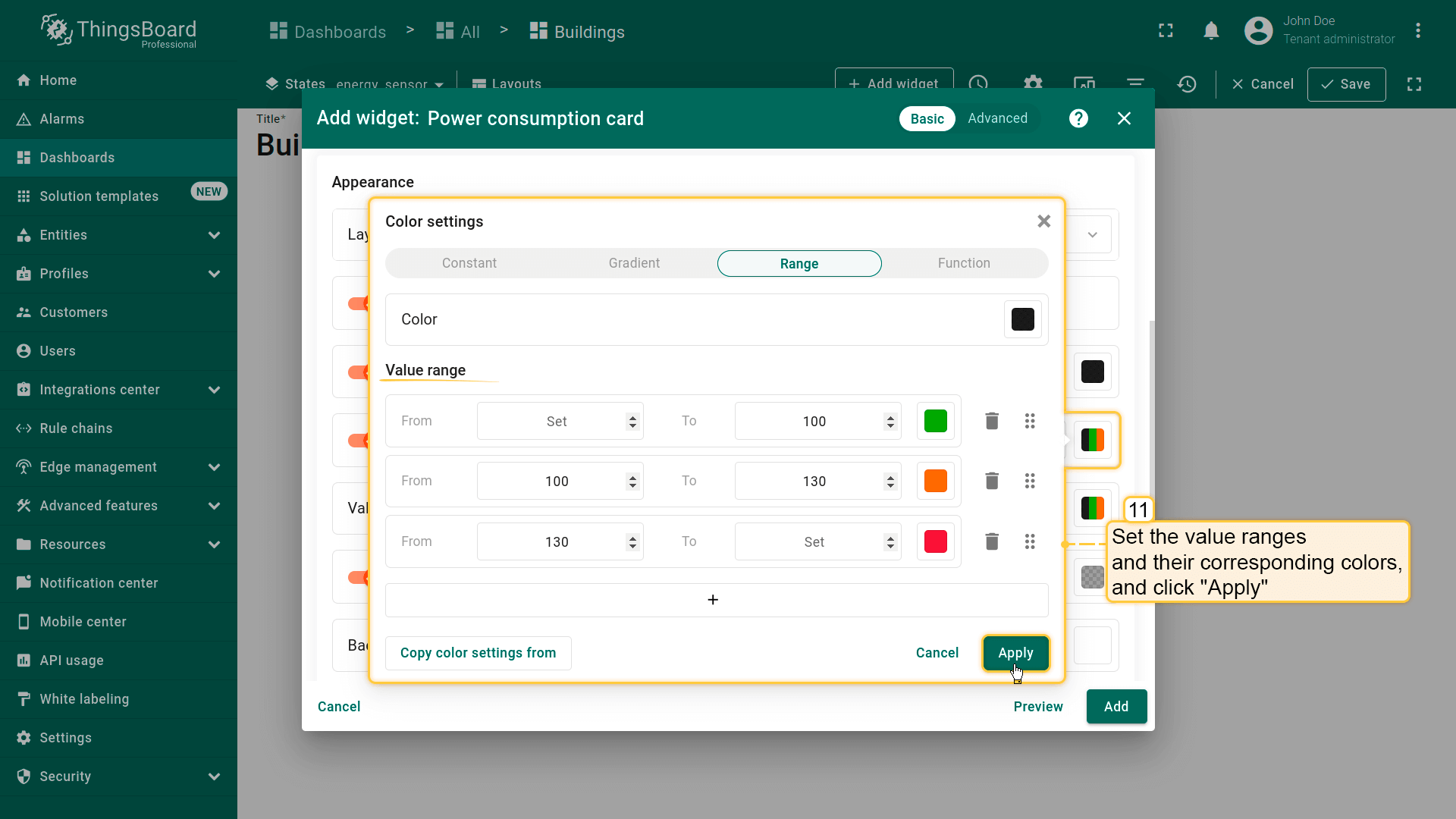
Task: Open the orange range color swatch
Action: (935, 481)
